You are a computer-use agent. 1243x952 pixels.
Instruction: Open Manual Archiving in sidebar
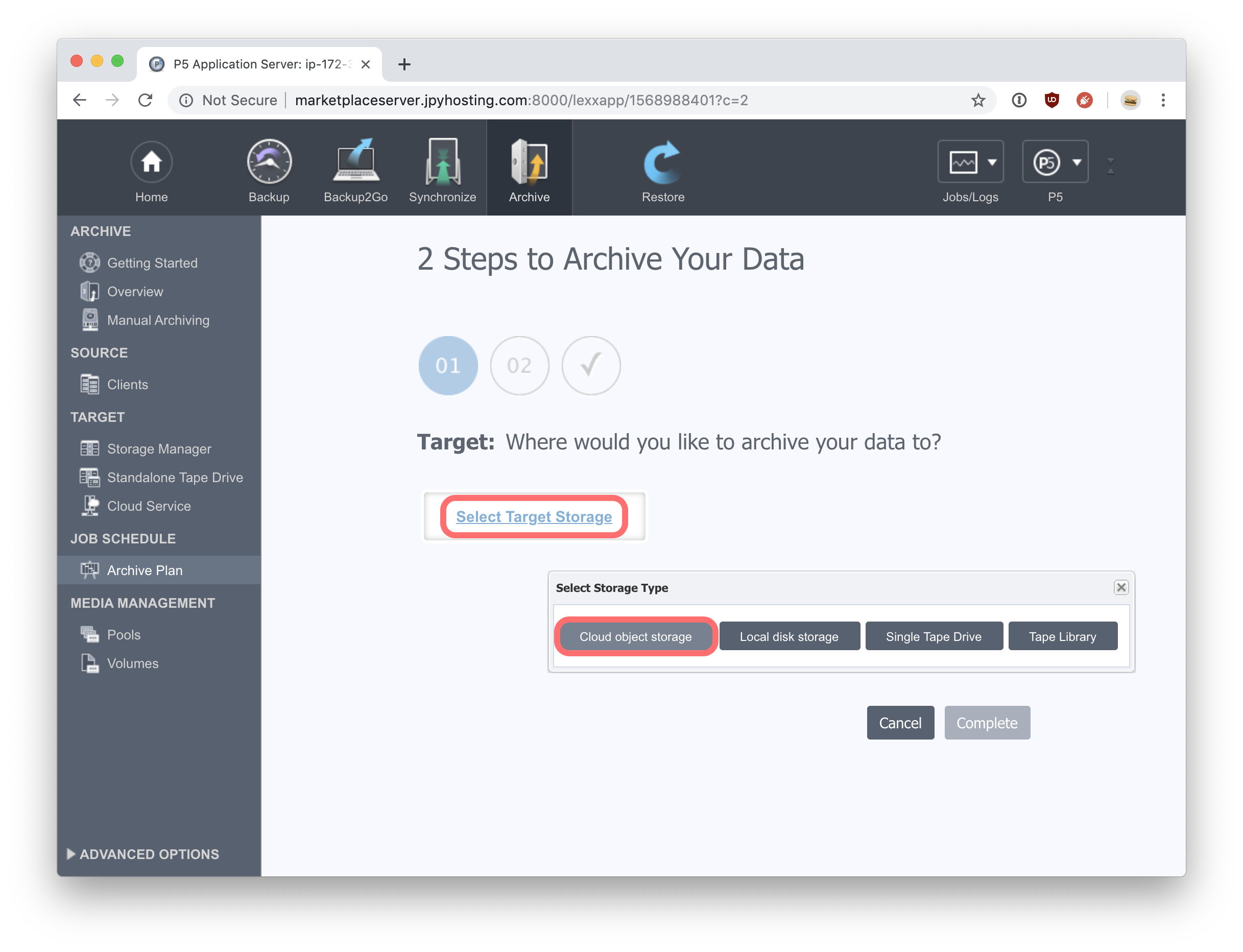(158, 320)
